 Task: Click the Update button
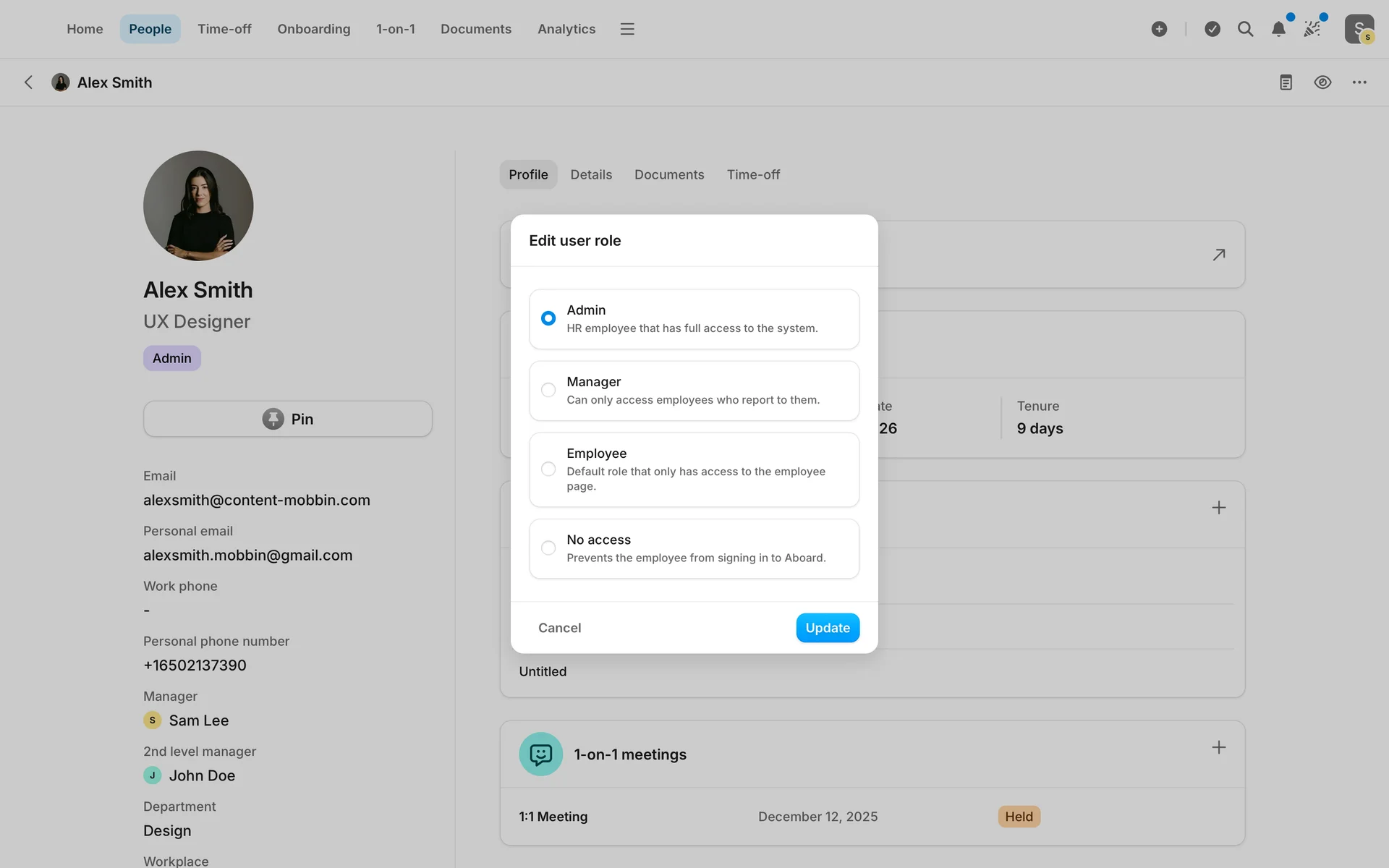[x=828, y=628]
